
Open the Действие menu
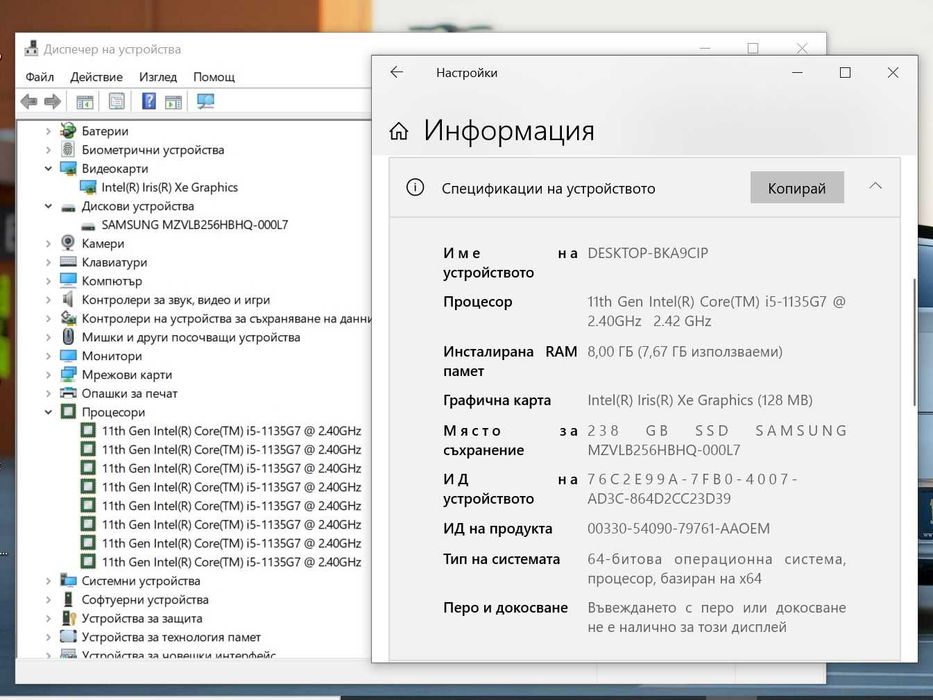pos(96,77)
